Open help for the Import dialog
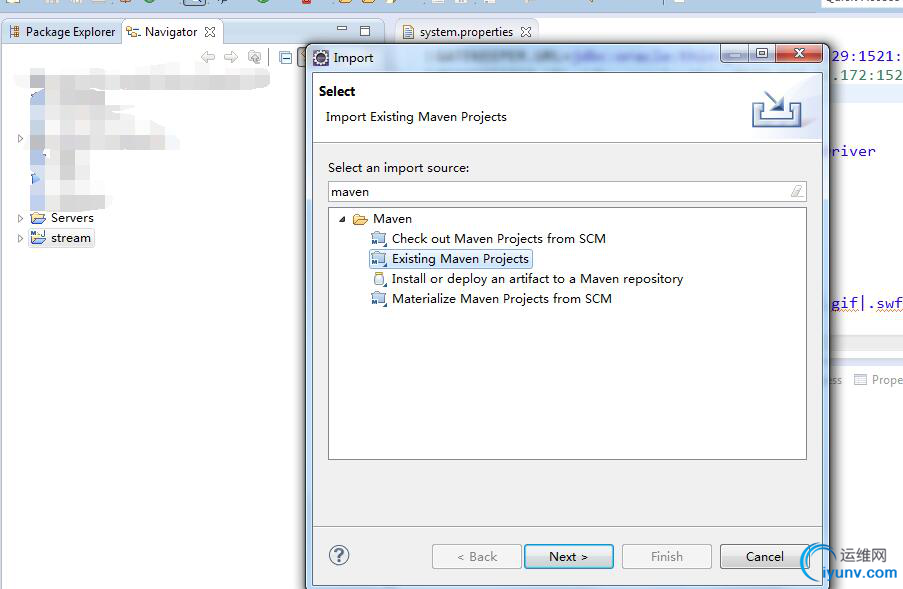 point(339,556)
